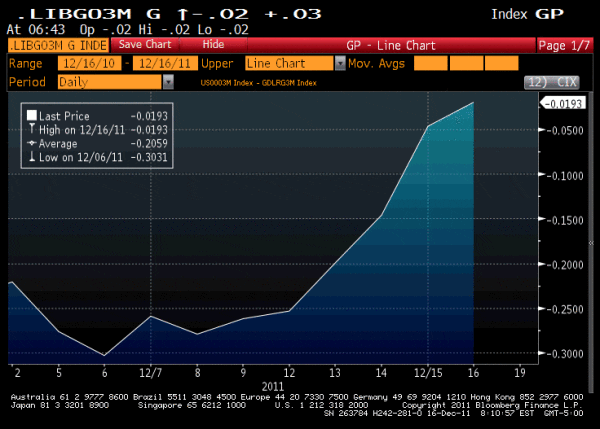Click the Low marker icon in legend
Image resolution: width=600 pixels, height=429 pixels.
pyautogui.click(x=32, y=156)
